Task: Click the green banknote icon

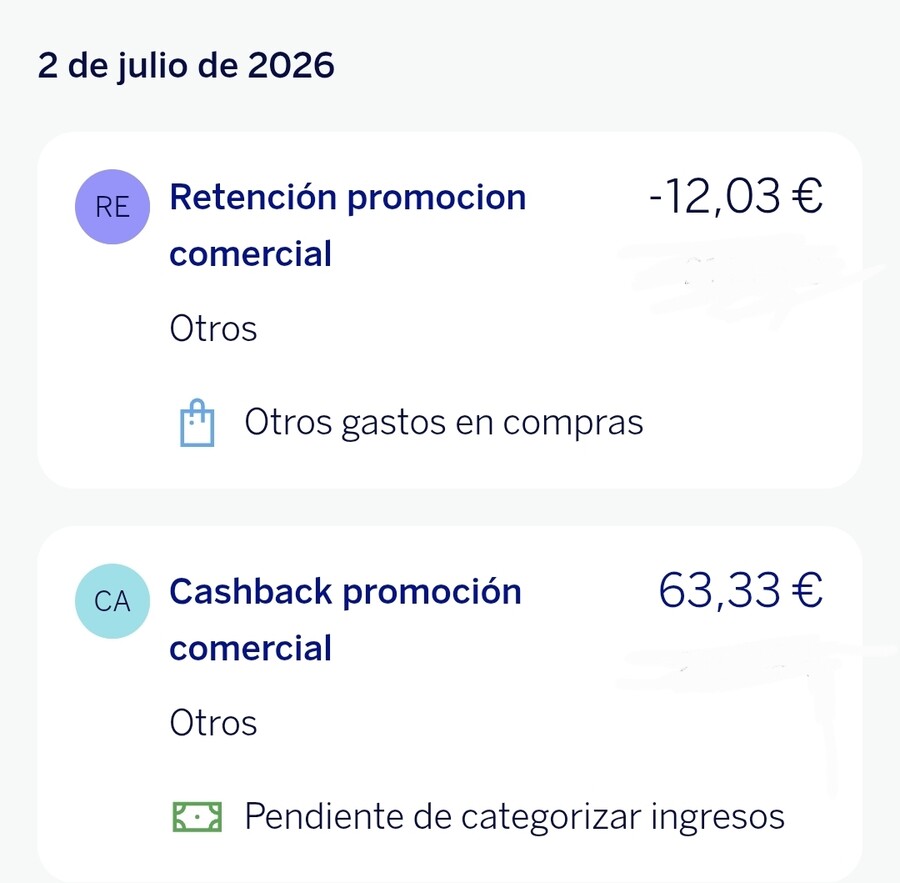Action: point(197,817)
